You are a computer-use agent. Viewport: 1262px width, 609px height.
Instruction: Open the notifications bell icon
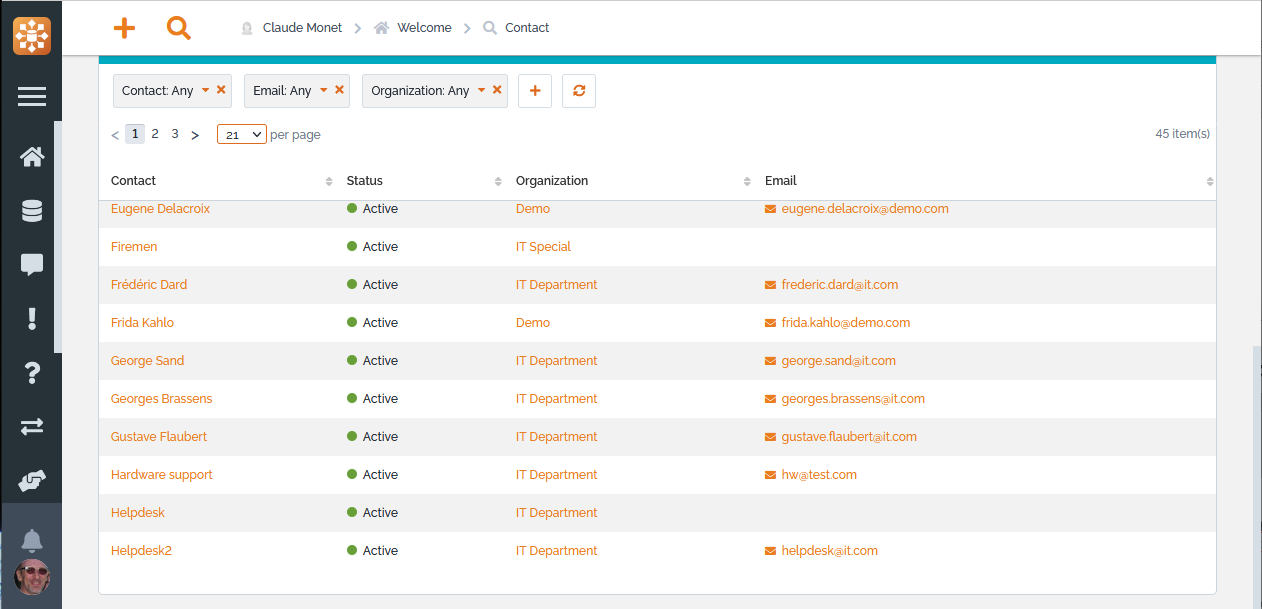(32, 541)
